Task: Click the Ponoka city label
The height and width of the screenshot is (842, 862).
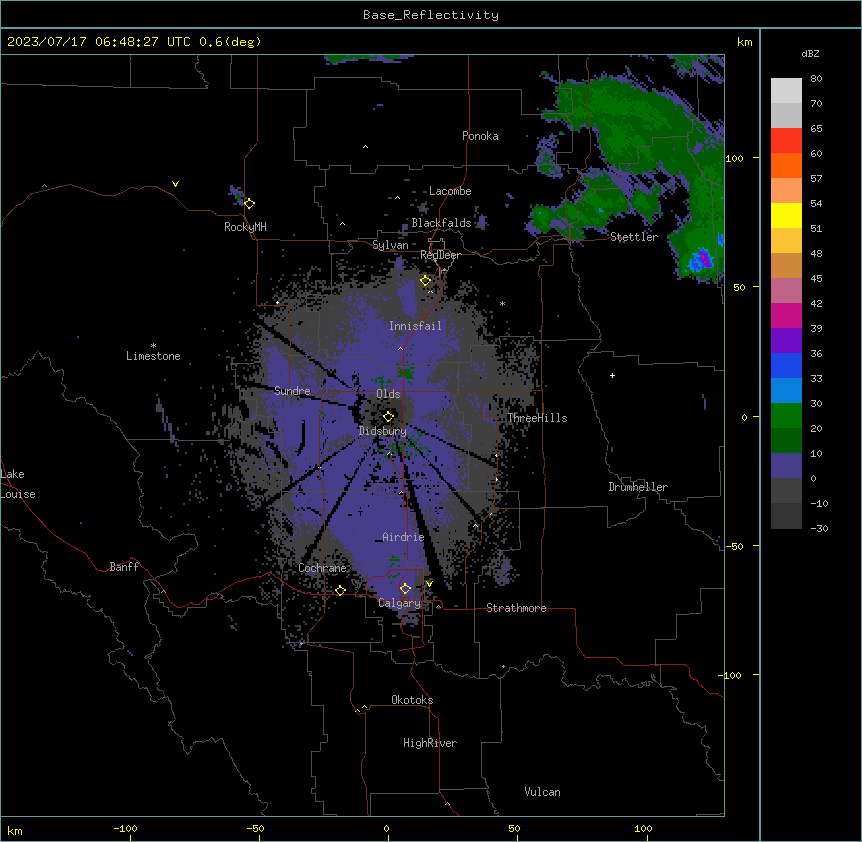Action: coord(480,136)
